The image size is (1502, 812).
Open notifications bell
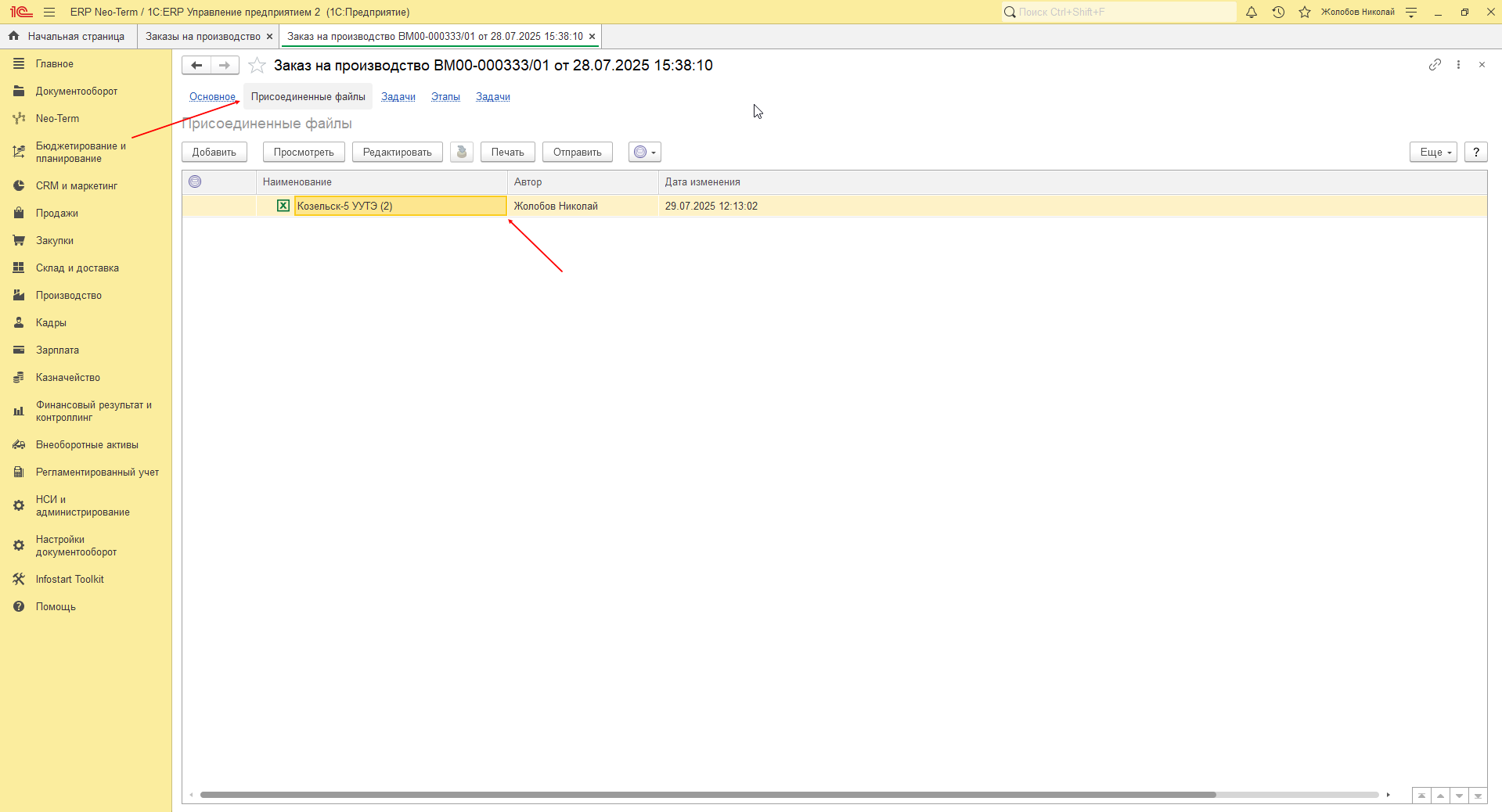coord(1252,12)
